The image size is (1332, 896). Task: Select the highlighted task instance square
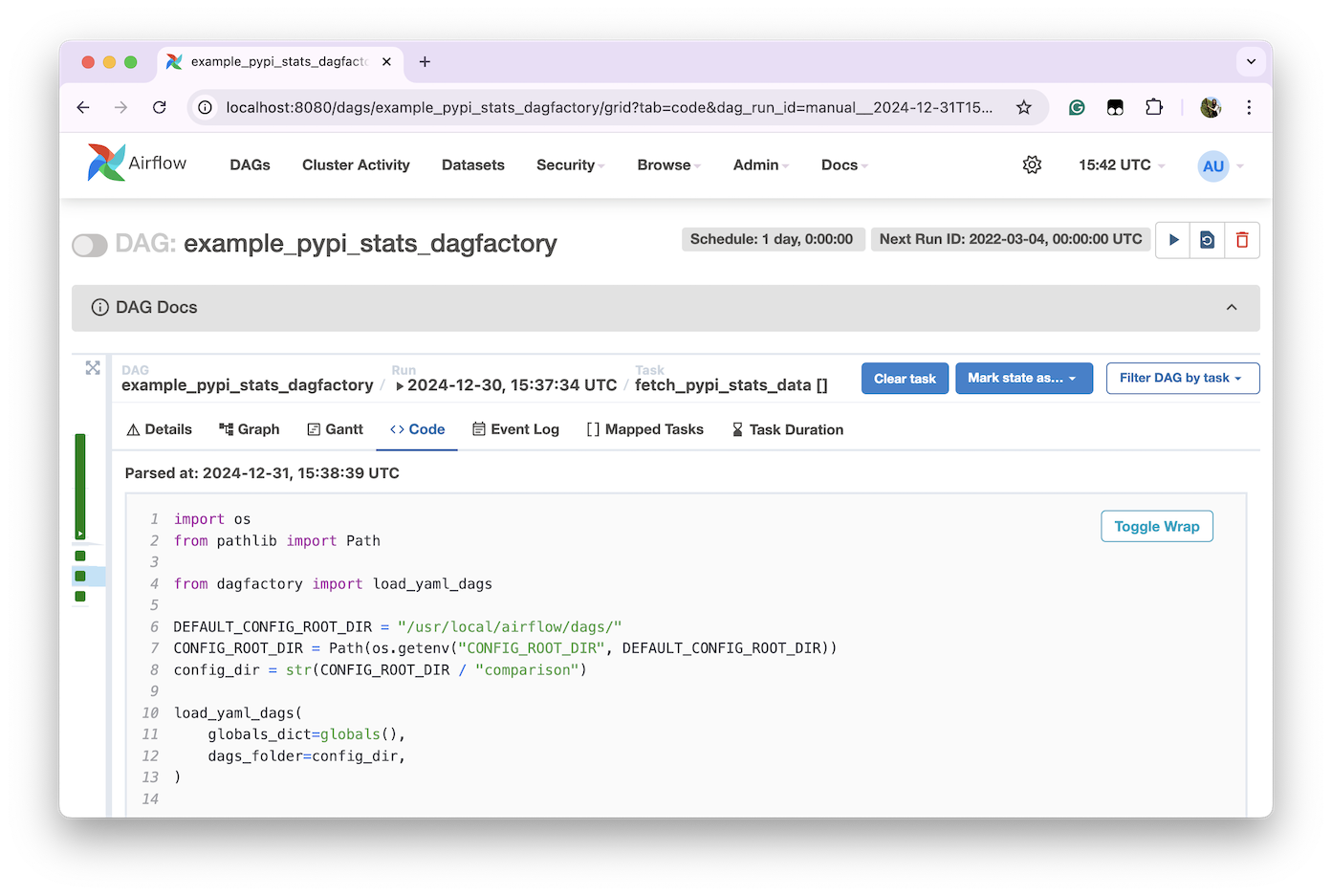coord(80,577)
